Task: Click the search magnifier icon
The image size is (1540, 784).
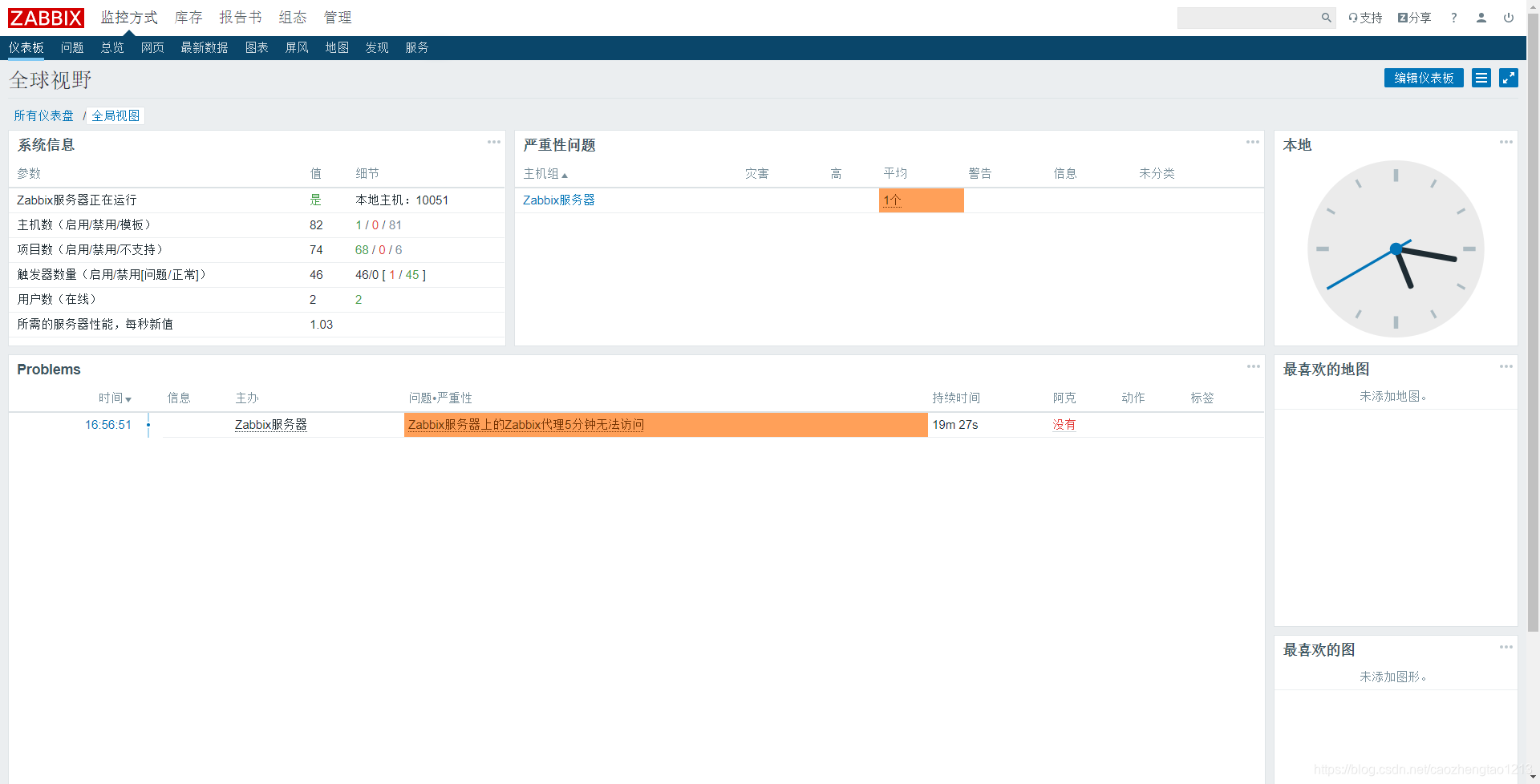Action: (1326, 18)
